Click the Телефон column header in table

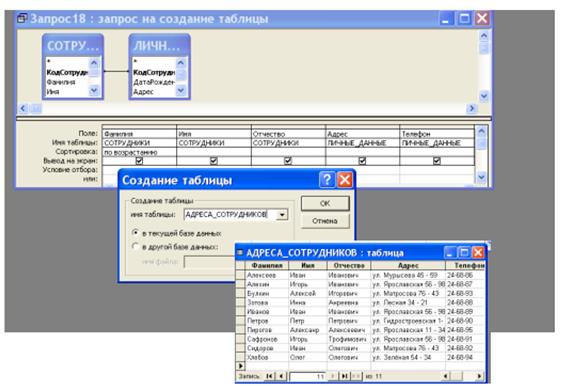click(466, 266)
